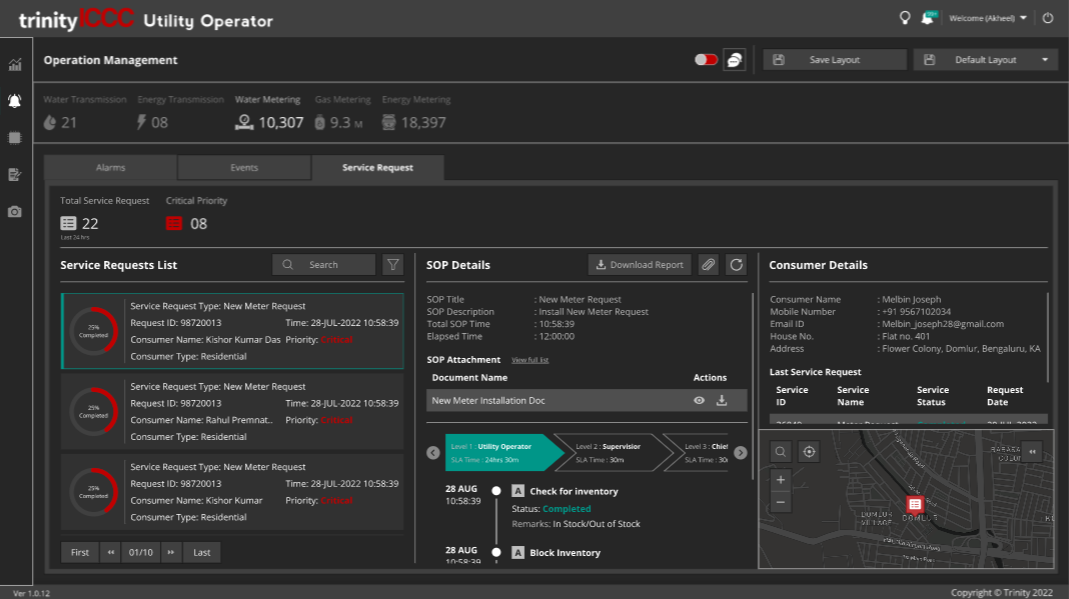
Task: Click the First page button
Action: coord(80,552)
